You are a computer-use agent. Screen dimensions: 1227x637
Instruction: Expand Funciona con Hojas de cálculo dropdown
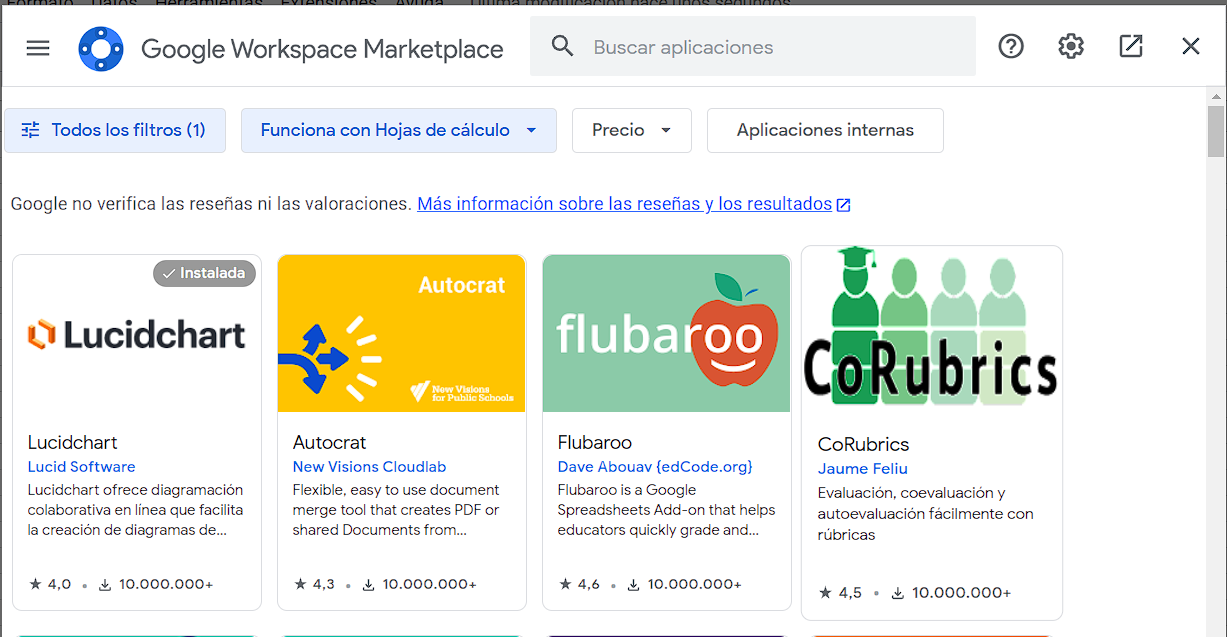399,130
